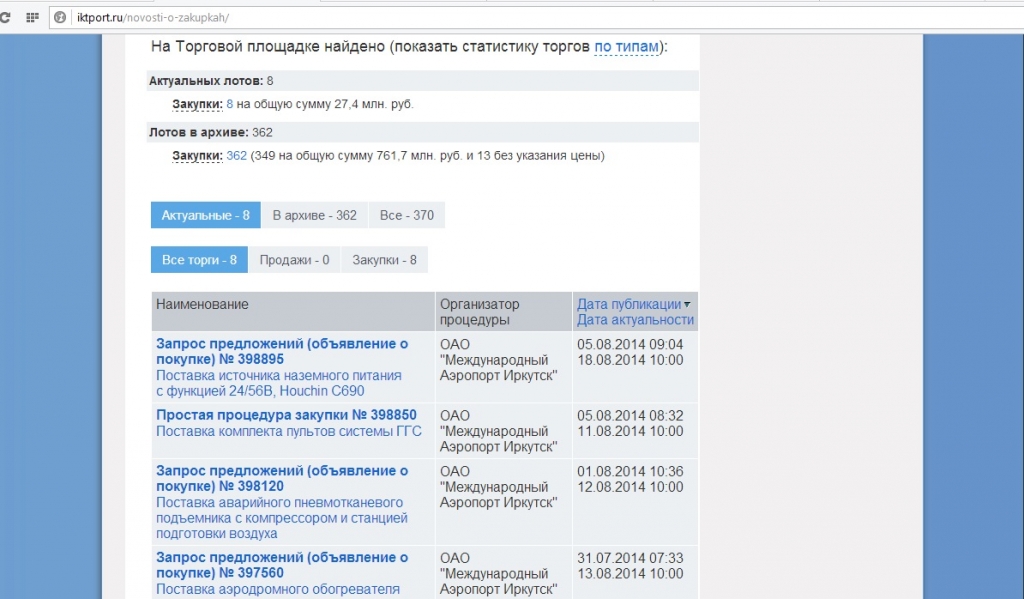
Task: Open Простая процедура закупки № 398850
Action: coord(286,415)
